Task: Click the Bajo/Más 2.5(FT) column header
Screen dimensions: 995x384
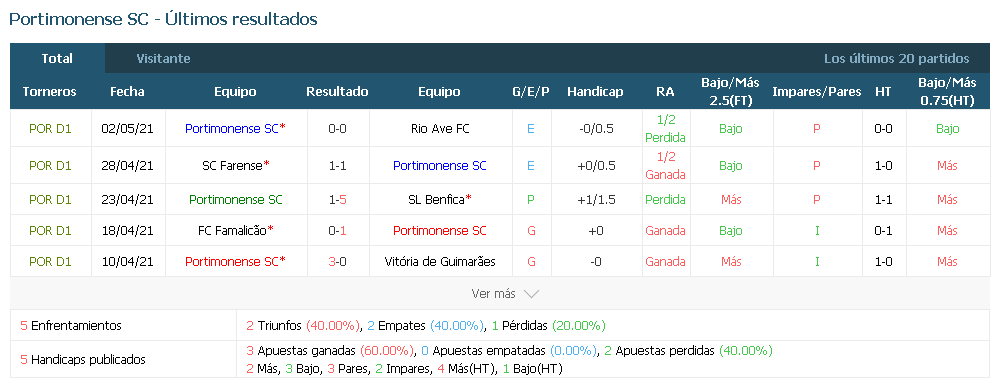Action: click(731, 91)
